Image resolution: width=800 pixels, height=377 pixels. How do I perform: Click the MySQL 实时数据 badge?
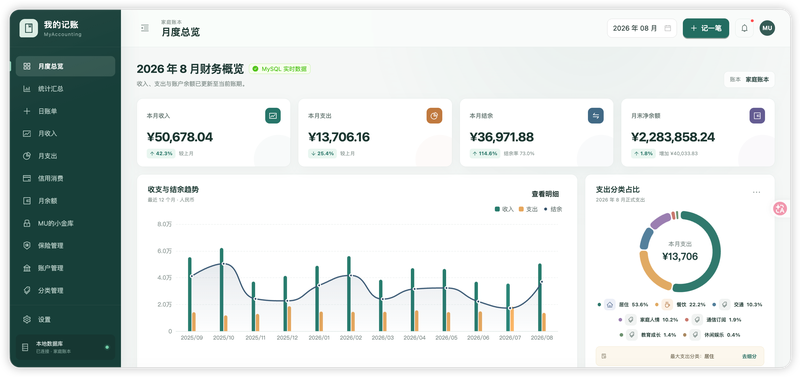[x=280, y=69]
